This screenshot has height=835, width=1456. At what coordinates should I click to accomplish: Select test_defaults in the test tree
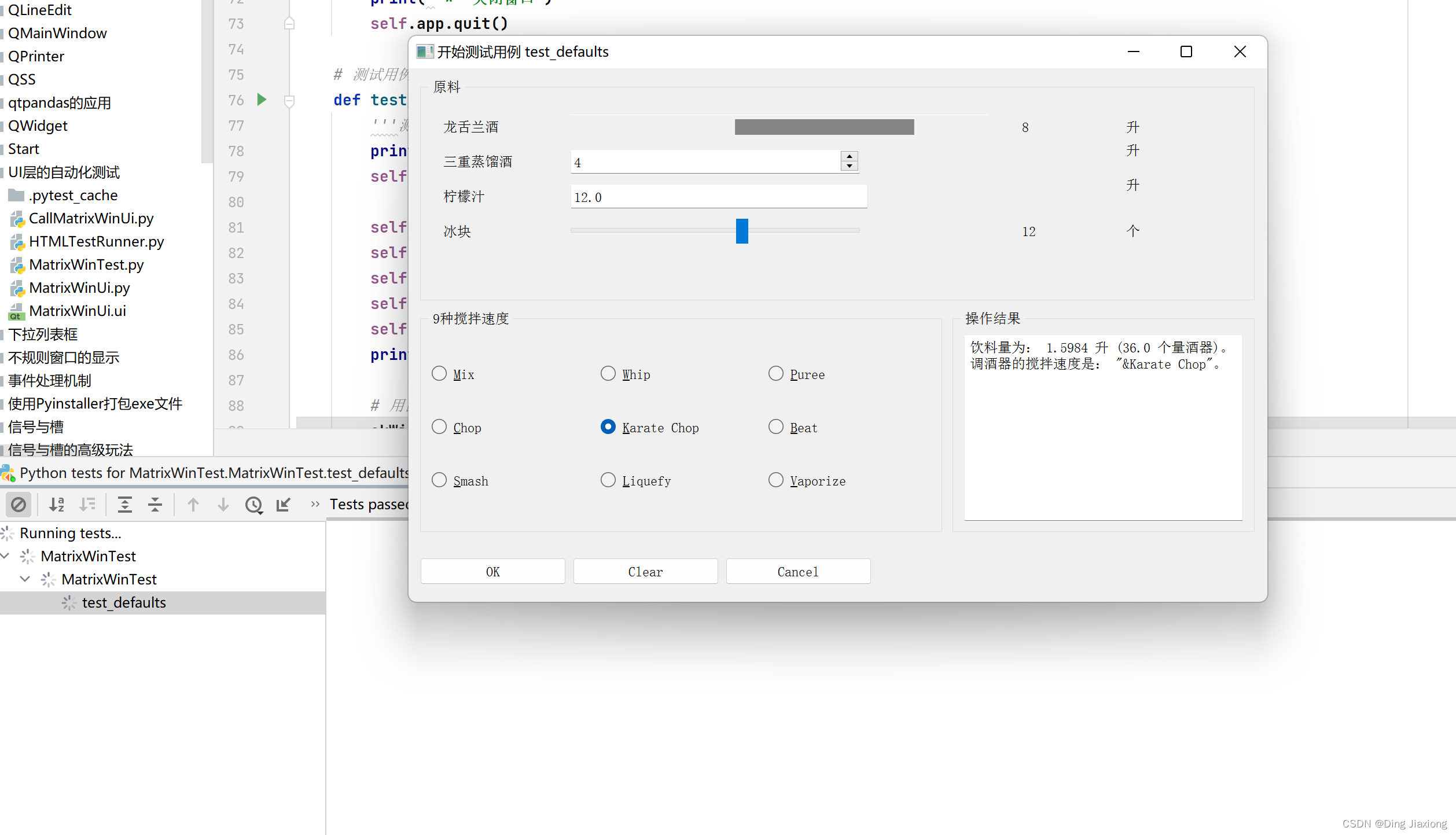point(124,602)
